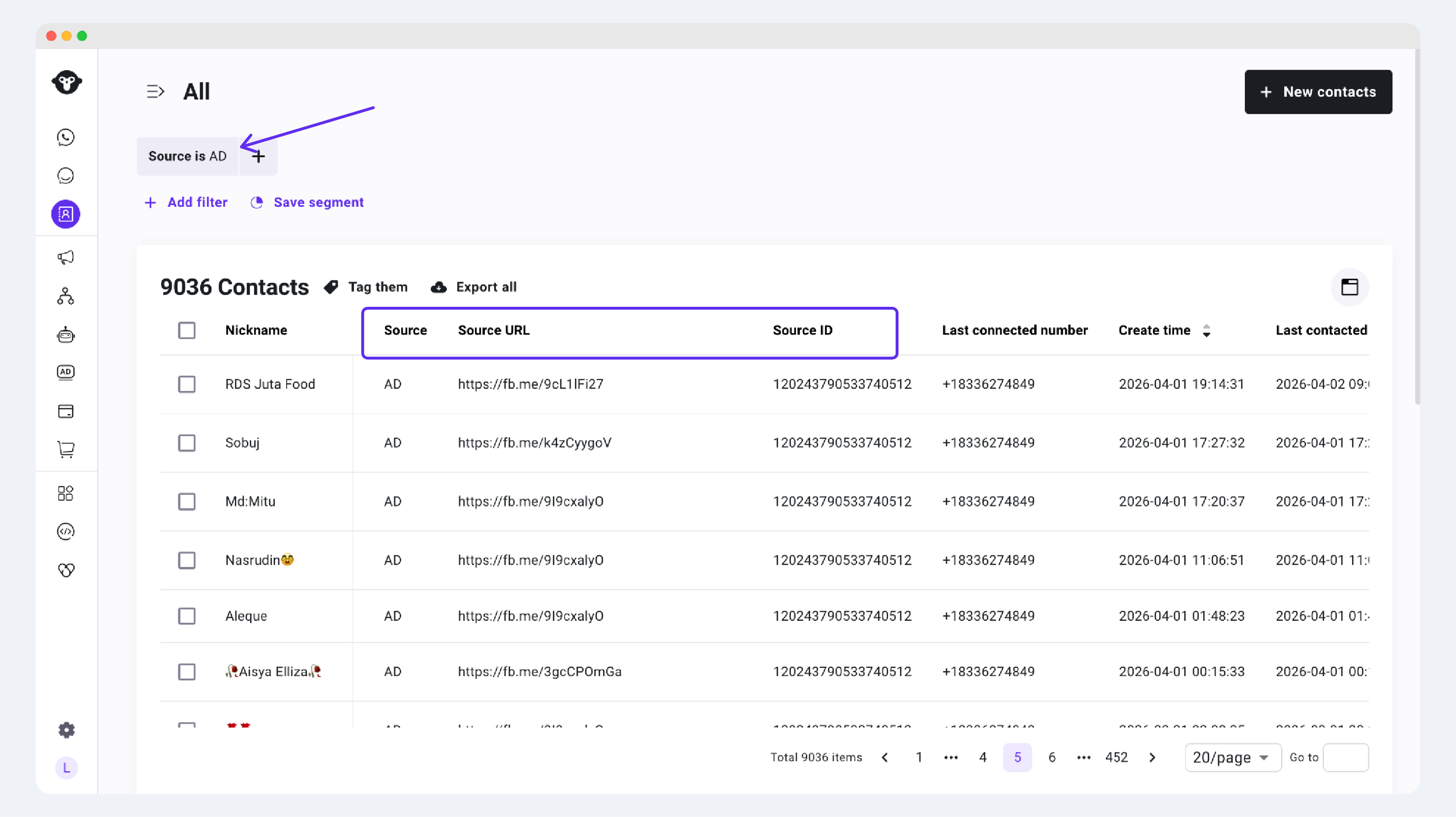This screenshot has width=1456, height=817.
Task: Open the flow hierarchy icon in sidebar
Action: coord(65,296)
